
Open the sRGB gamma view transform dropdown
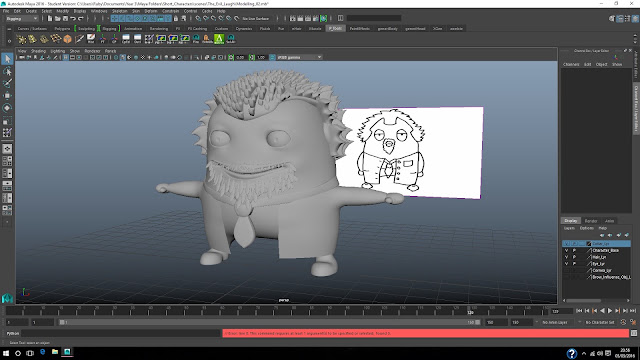pos(300,58)
